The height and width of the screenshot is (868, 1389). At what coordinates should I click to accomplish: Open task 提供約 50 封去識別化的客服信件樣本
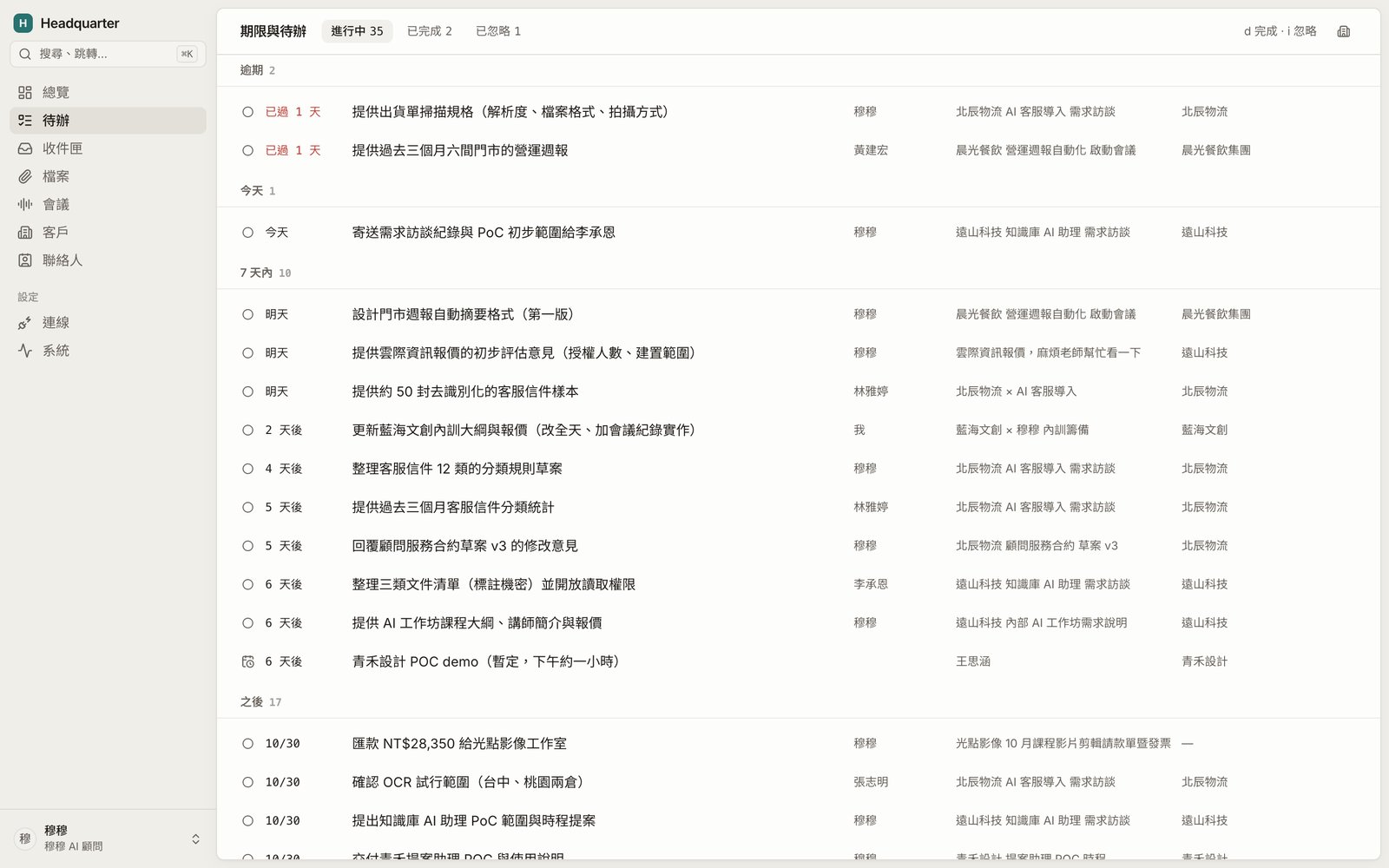[464, 391]
